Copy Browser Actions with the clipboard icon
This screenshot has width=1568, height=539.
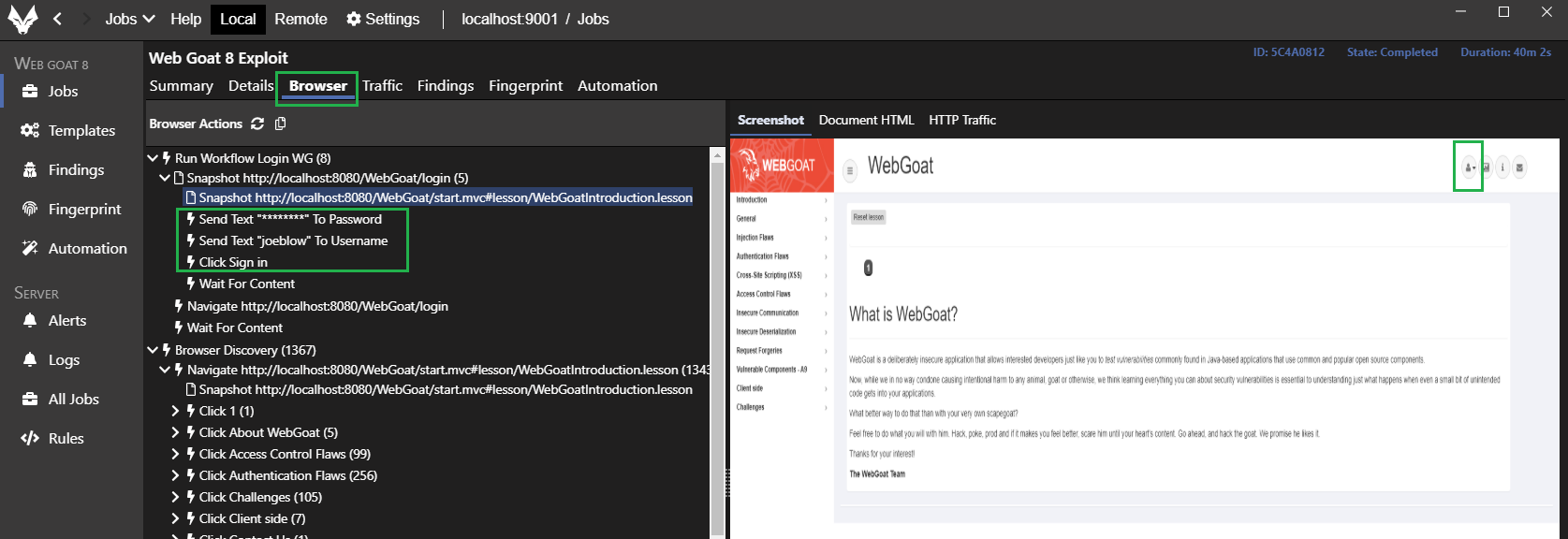[x=280, y=124]
